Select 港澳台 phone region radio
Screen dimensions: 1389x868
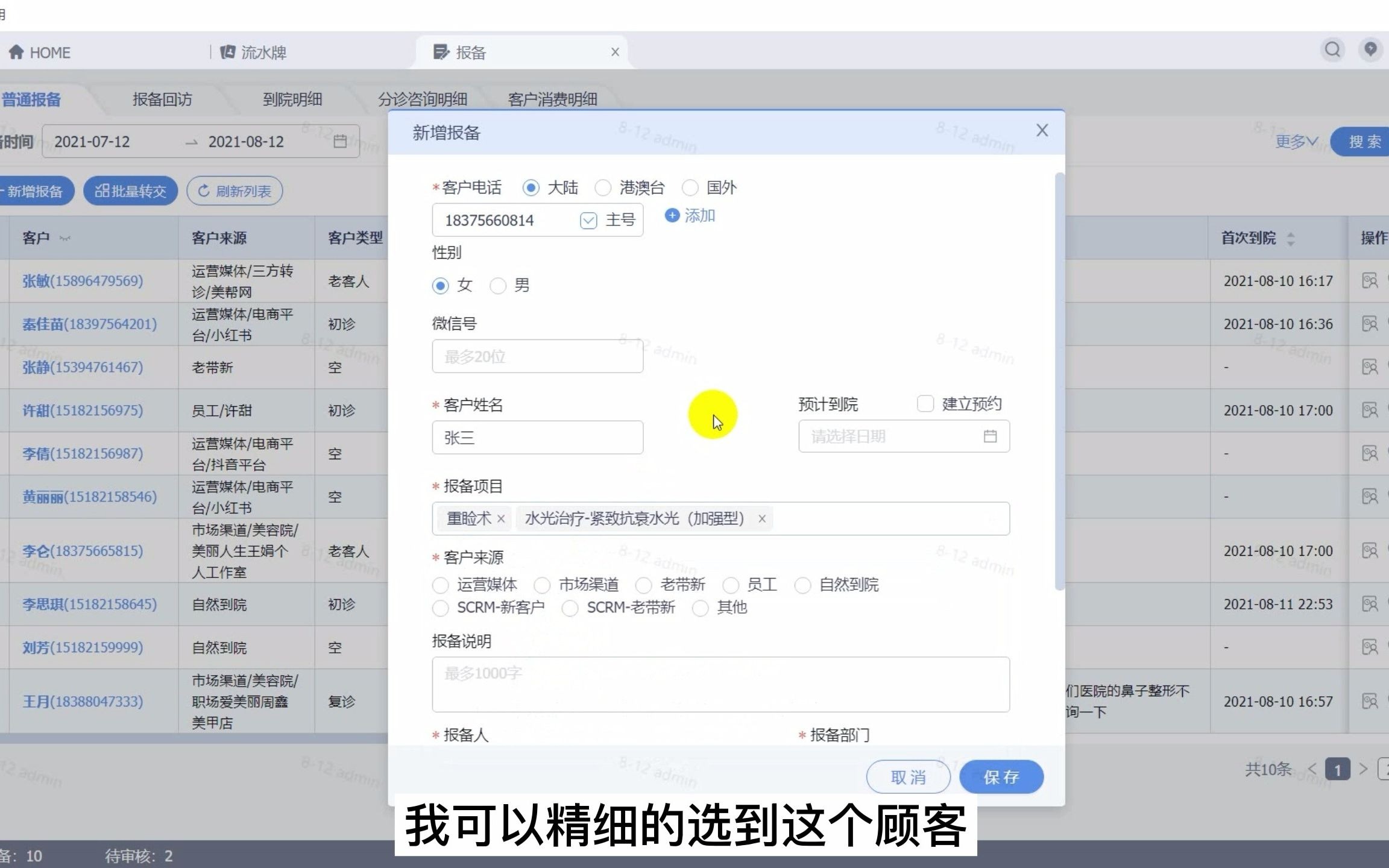tap(603, 188)
